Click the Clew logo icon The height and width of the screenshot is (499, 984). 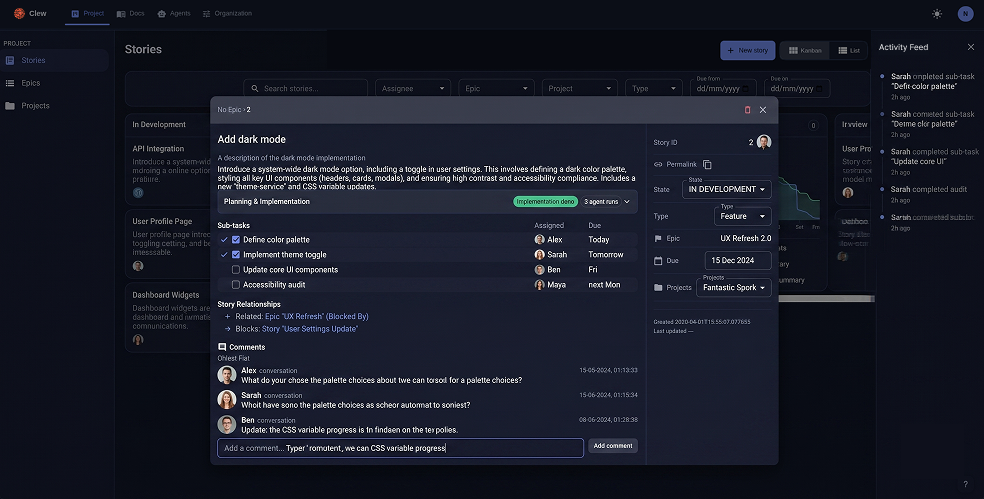pyautogui.click(x=19, y=13)
